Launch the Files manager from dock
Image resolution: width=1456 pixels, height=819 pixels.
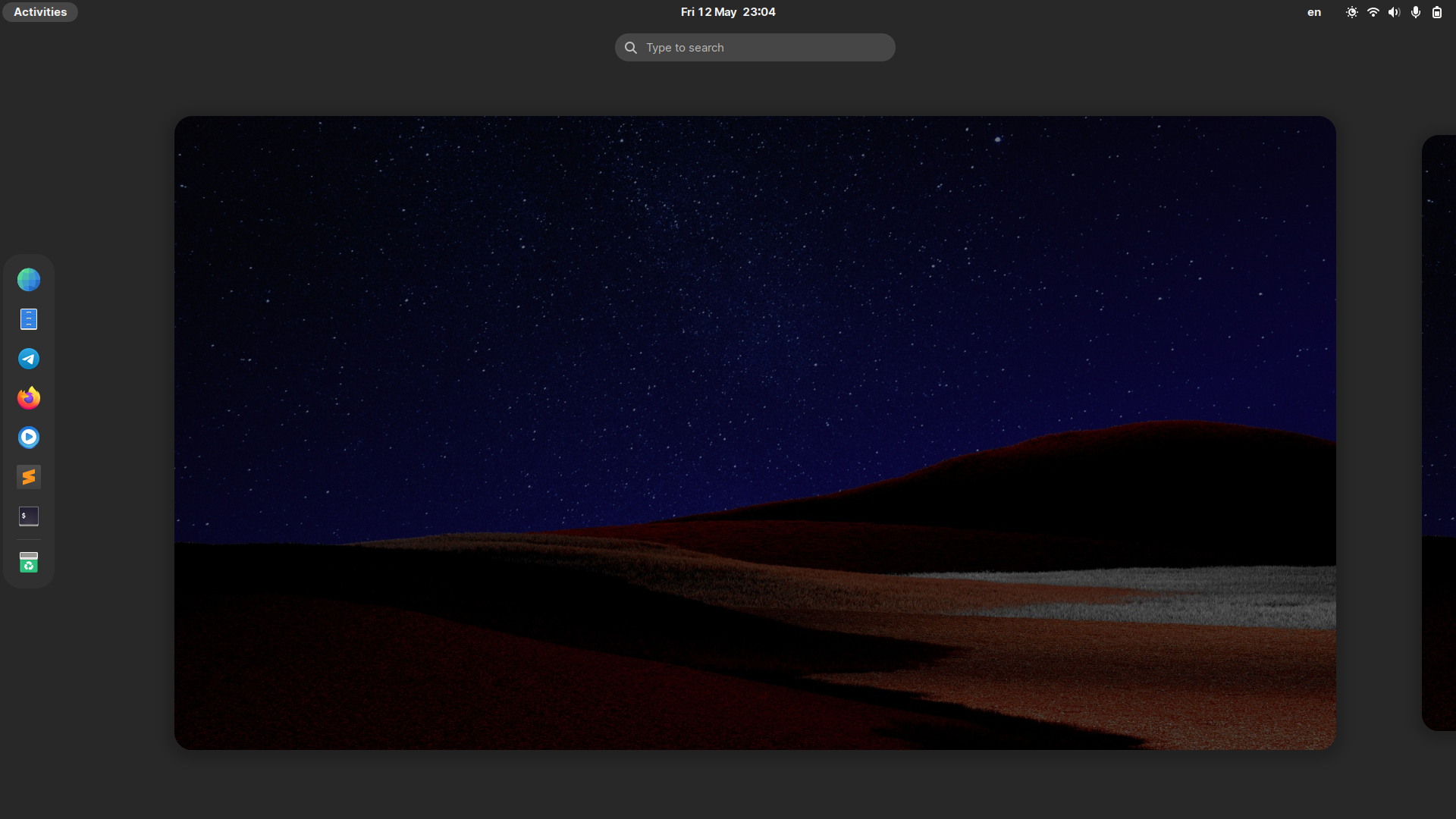click(29, 319)
